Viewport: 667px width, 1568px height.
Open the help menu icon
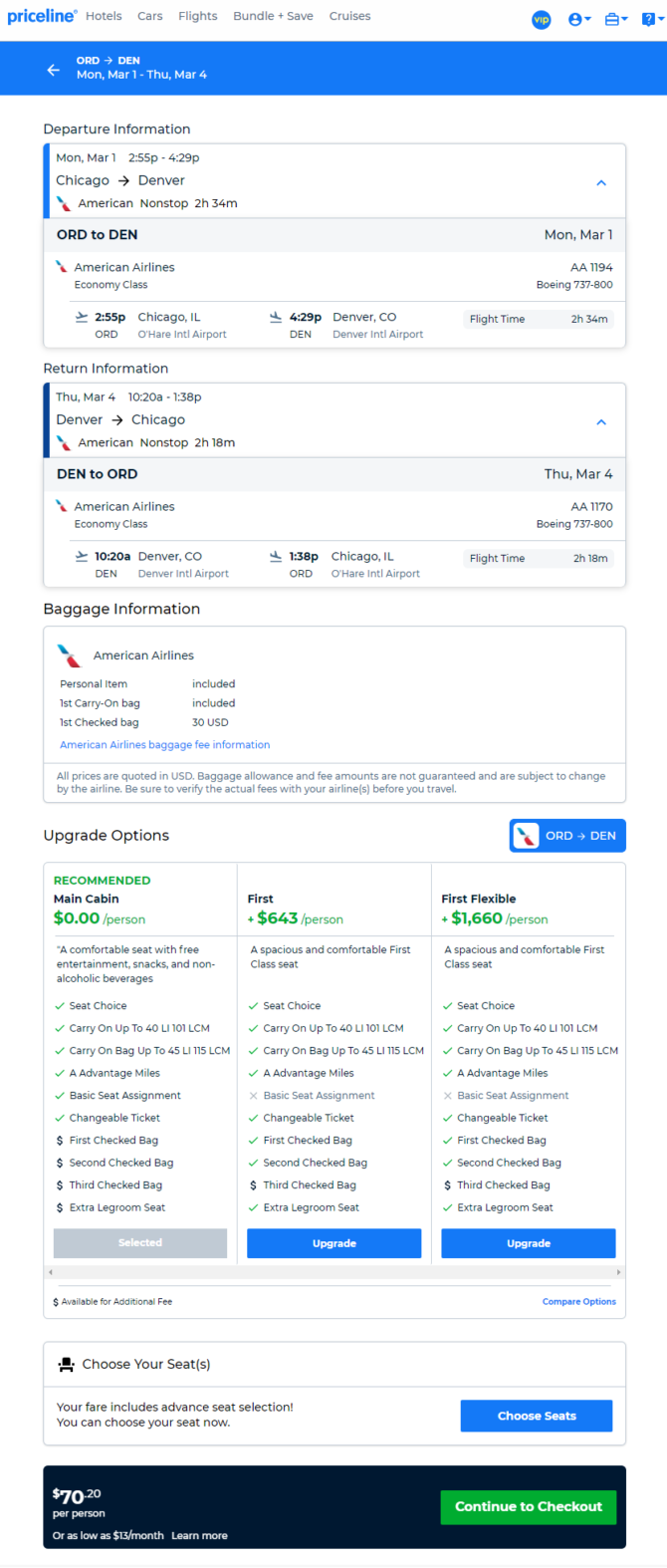pyautogui.click(x=652, y=19)
